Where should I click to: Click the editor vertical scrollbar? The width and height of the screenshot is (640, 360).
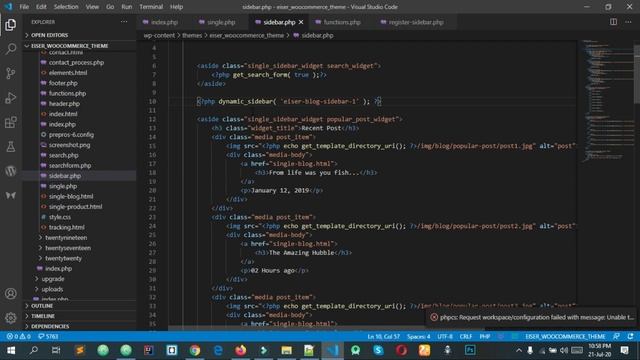pos(637,75)
